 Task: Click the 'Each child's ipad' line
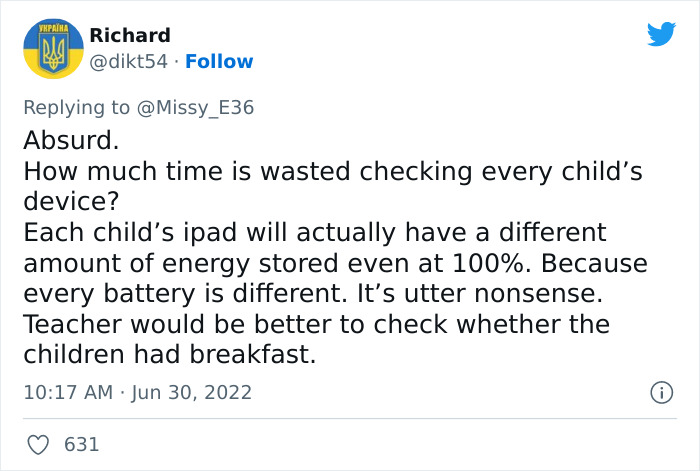pos(313,233)
